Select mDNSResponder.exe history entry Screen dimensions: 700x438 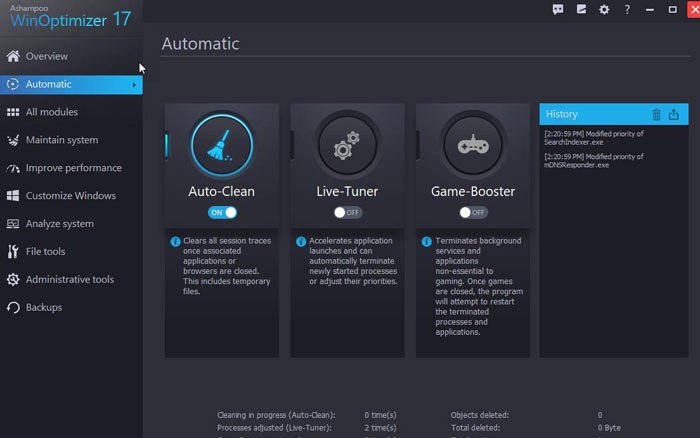pos(594,161)
